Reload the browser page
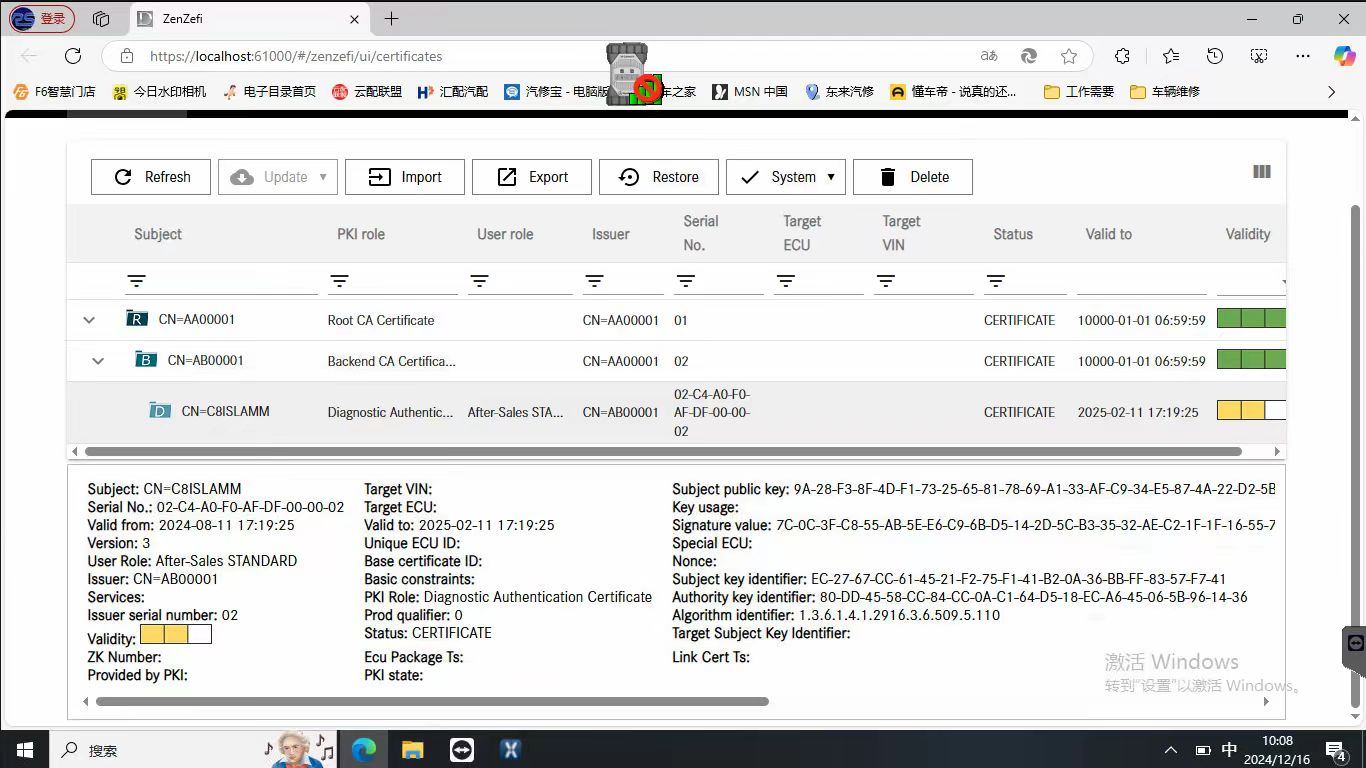 click(x=73, y=56)
